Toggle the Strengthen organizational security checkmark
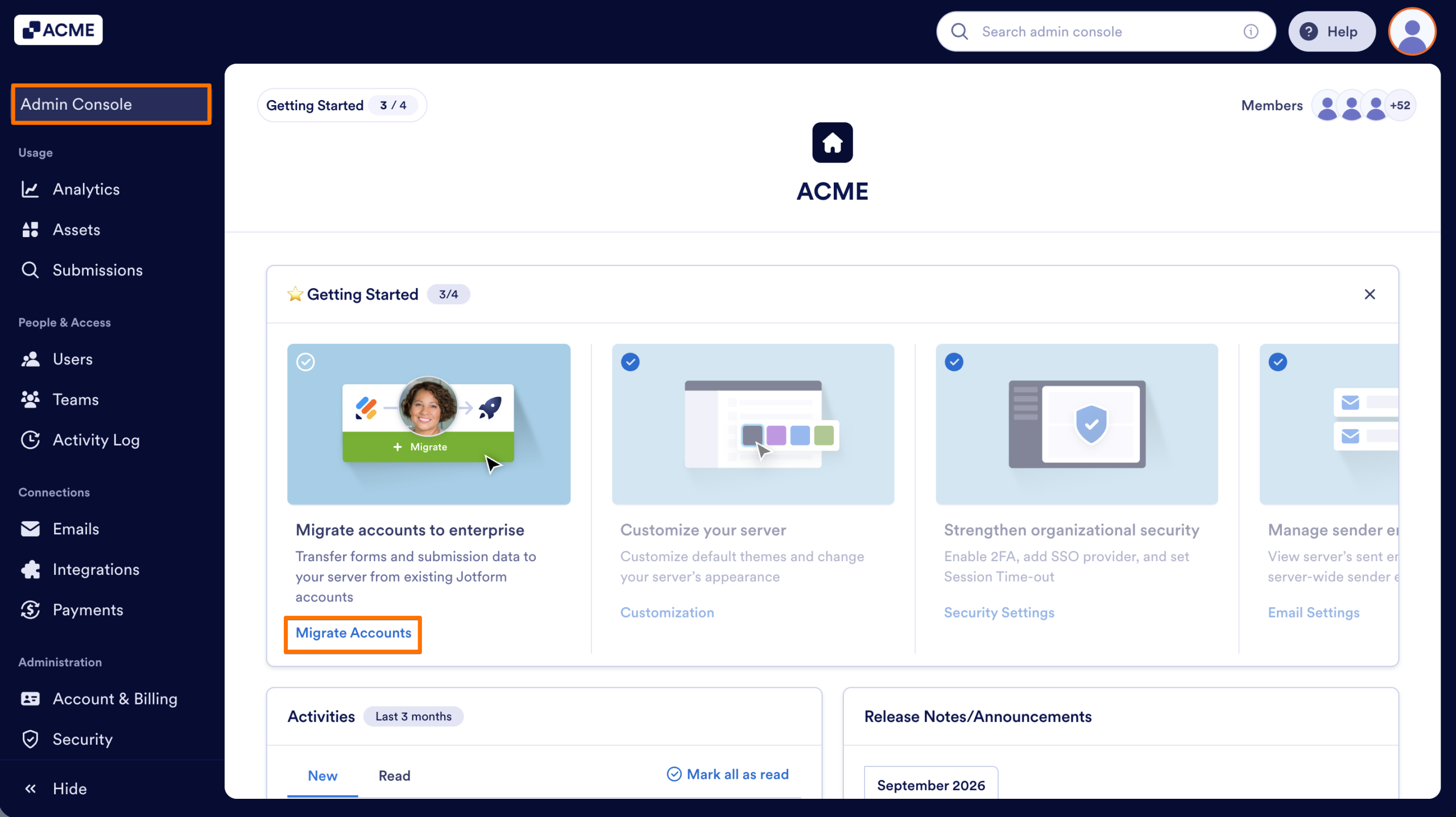 click(x=954, y=362)
